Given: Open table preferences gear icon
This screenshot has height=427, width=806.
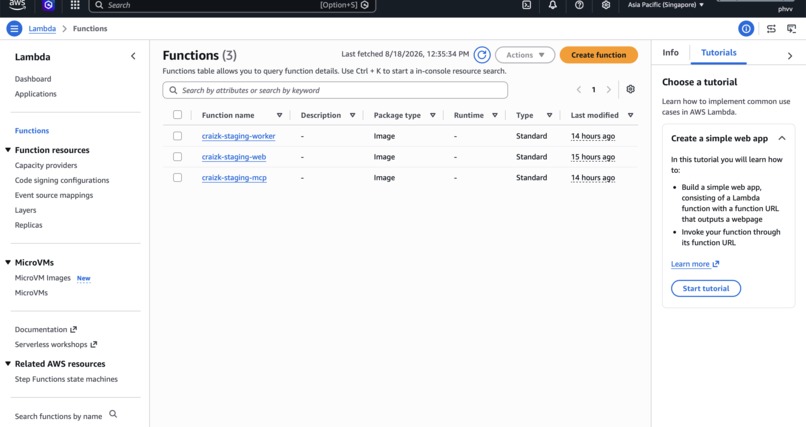Looking at the screenshot, I should point(631,89).
